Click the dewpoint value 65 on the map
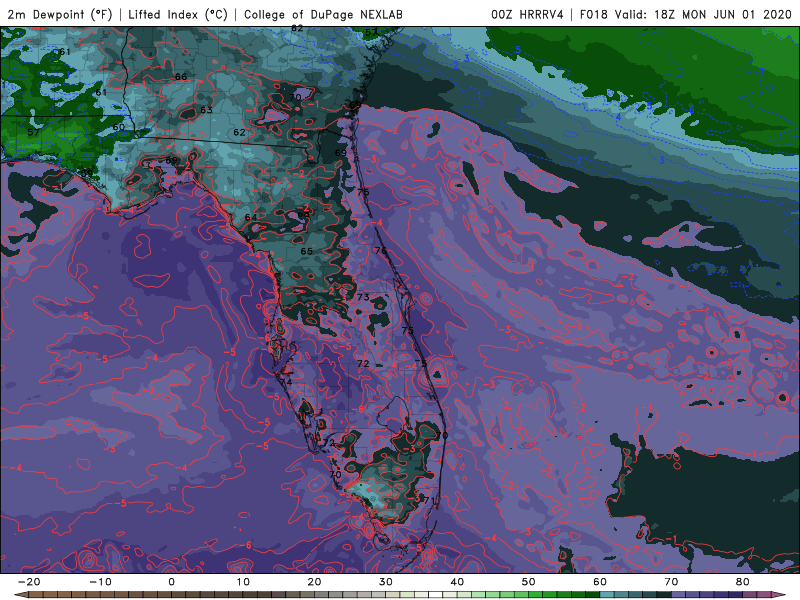The height and width of the screenshot is (600, 800). (x=307, y=251)
